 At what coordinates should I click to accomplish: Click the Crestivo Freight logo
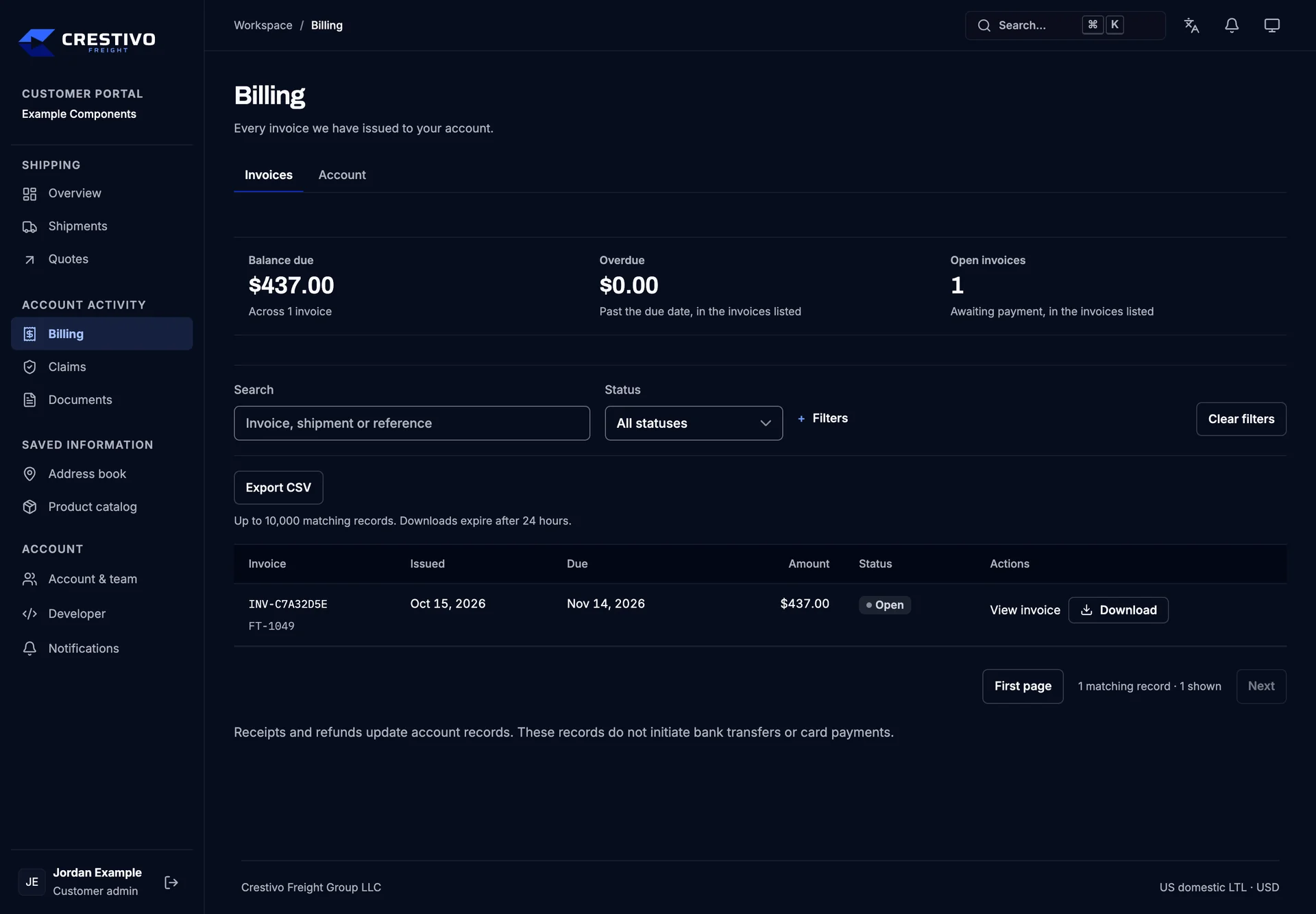87,42
